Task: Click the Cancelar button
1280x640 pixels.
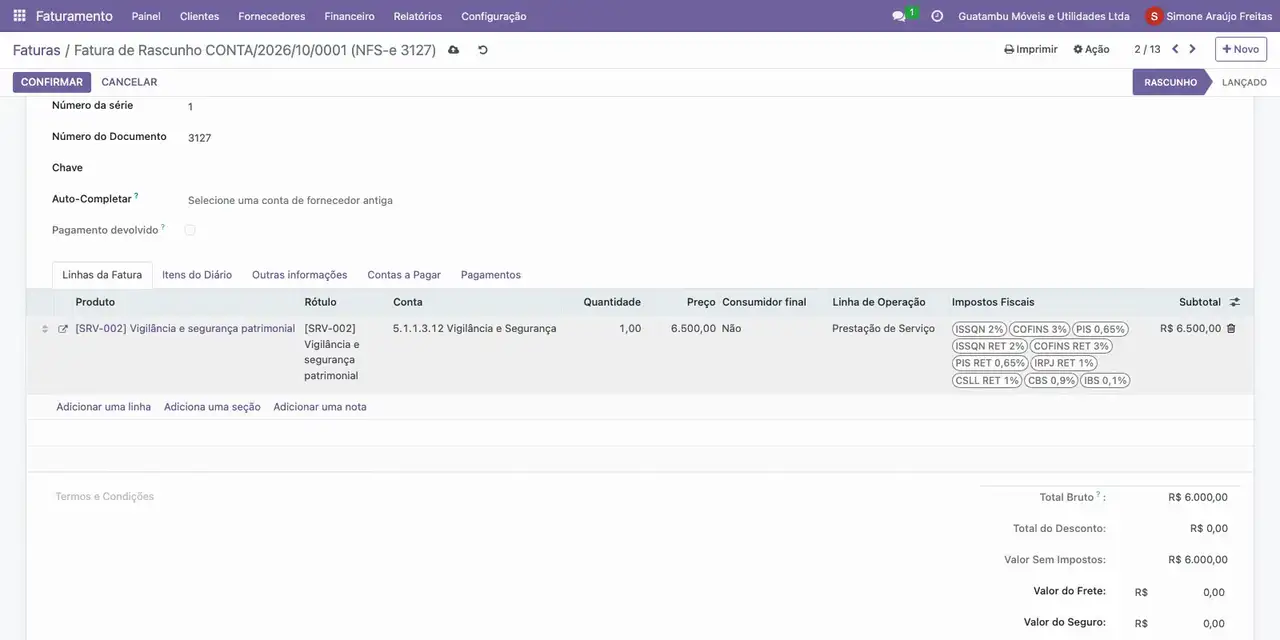Action: (129, 82)
